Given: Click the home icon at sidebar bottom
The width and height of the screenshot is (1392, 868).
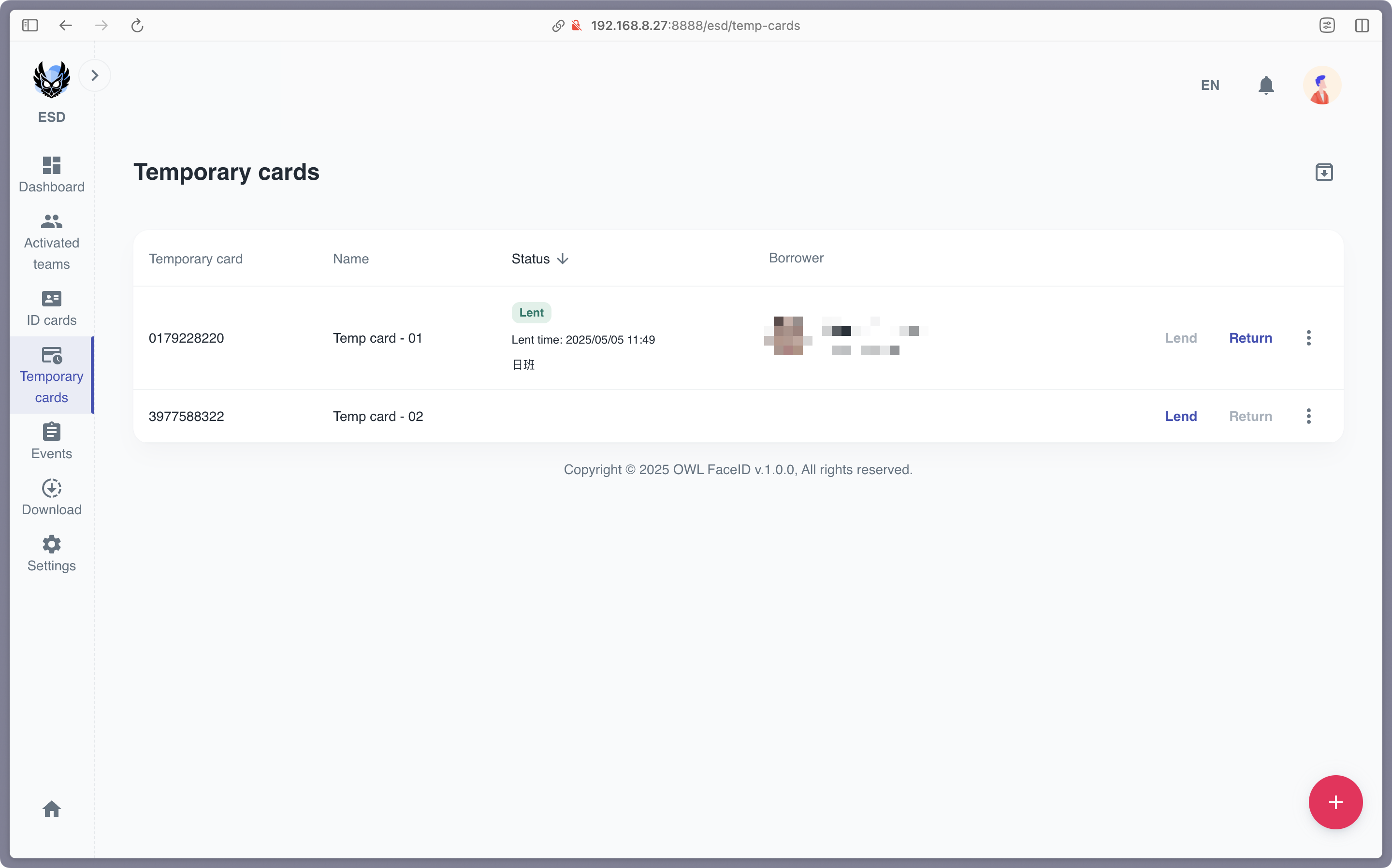Looking at the screenshot, I should pos(51,809).
